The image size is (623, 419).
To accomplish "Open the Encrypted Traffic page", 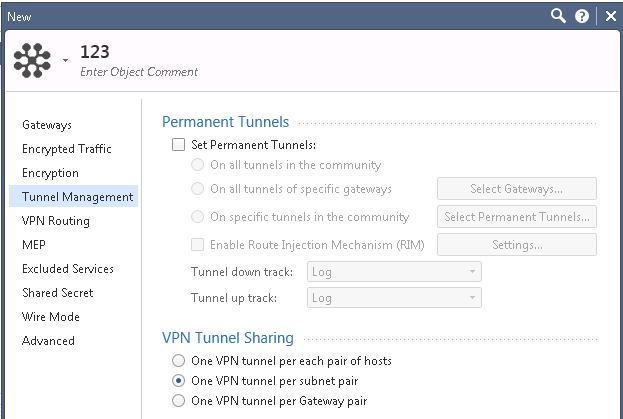I will (x=67, y=149).
